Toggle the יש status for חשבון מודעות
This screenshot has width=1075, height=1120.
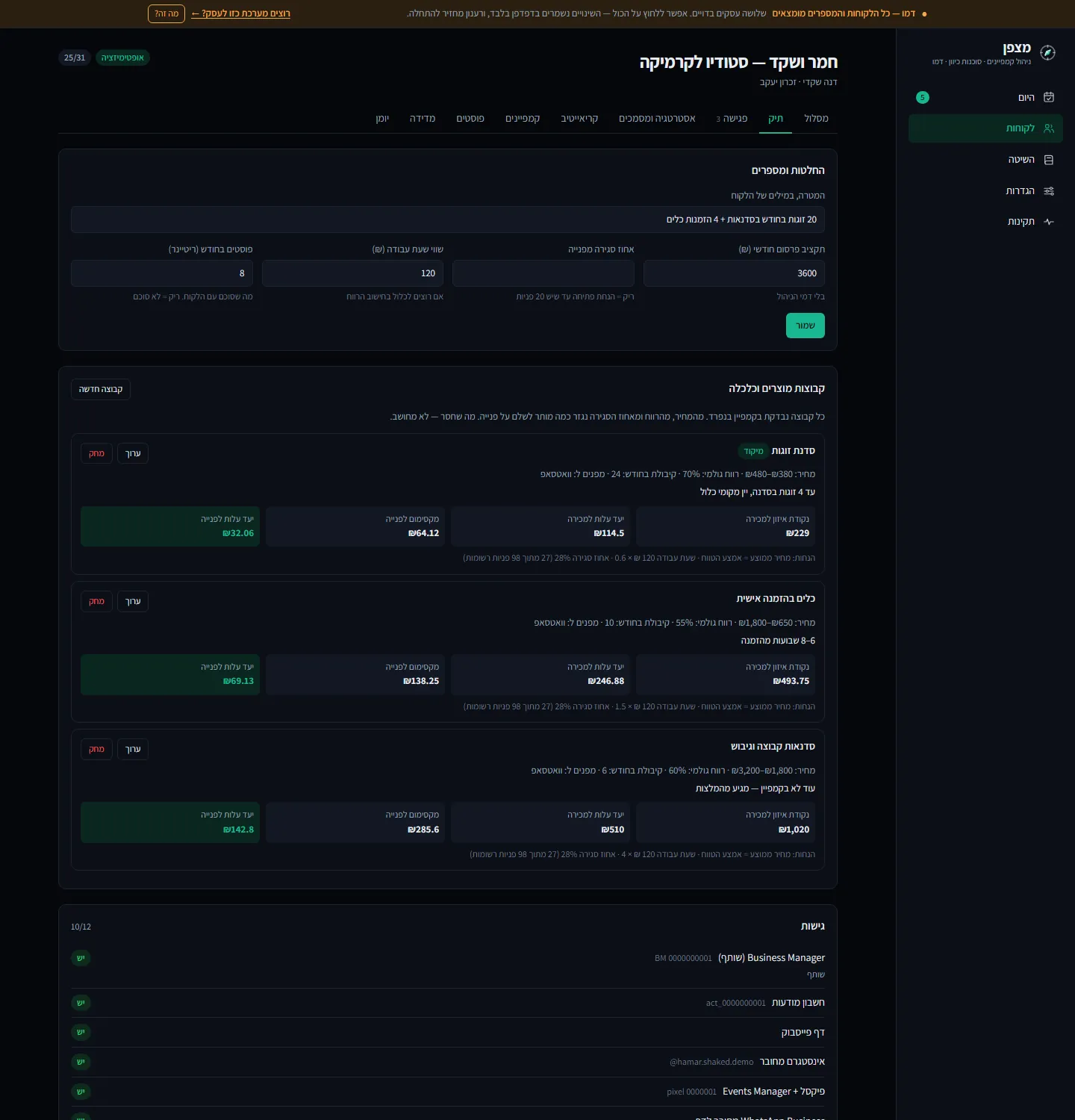click(81, 1003)
